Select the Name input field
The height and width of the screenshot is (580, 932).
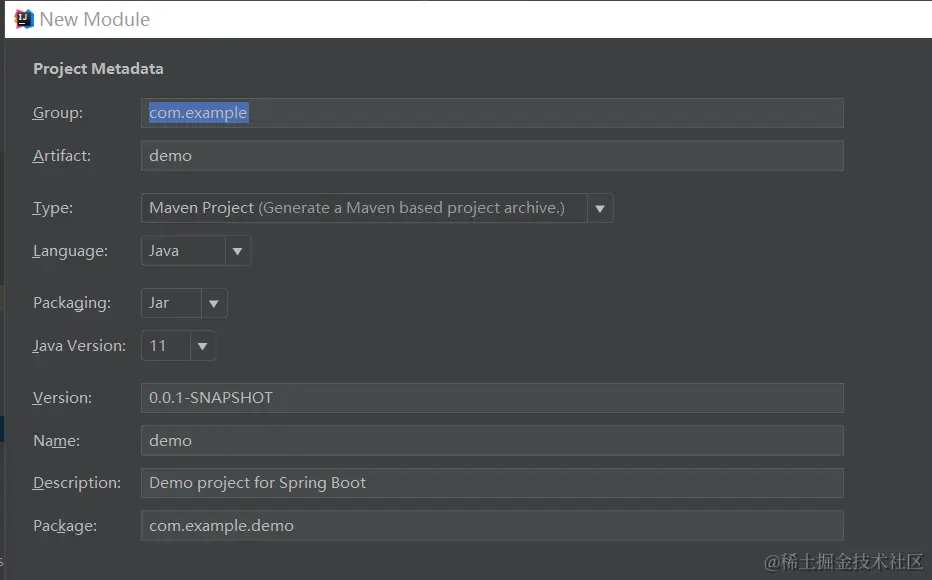point(492,441)
